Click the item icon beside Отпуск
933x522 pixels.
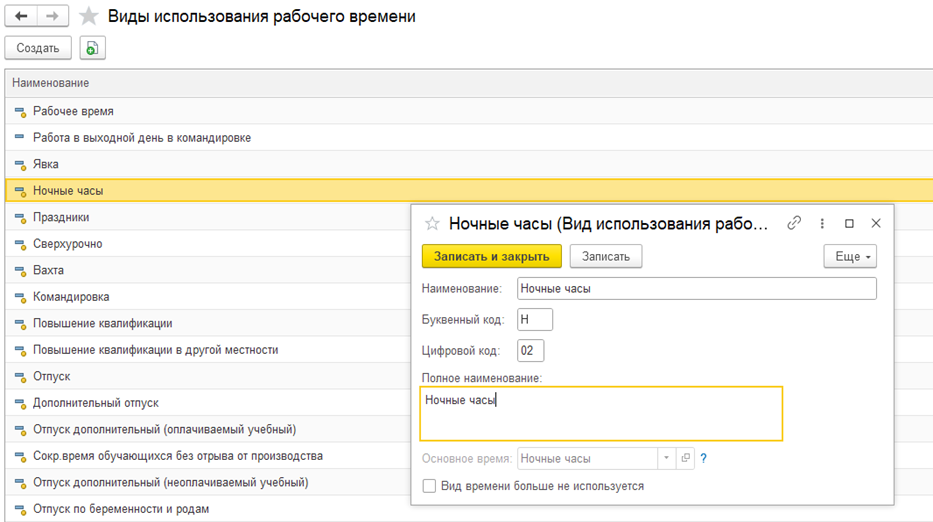pyautogui.click(x=20, y=377)
